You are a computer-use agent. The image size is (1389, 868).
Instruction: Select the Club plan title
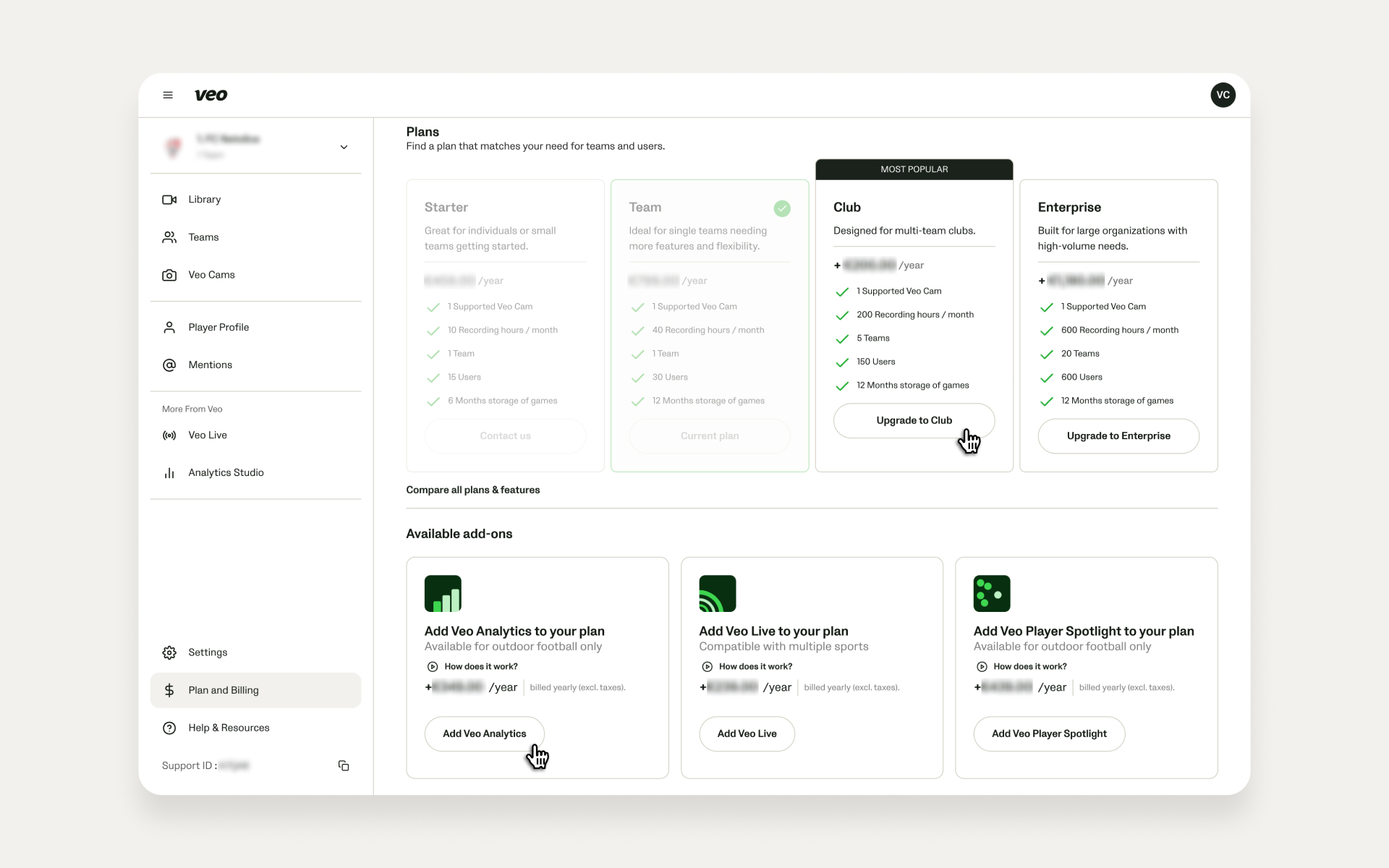(x=846, y=208)
